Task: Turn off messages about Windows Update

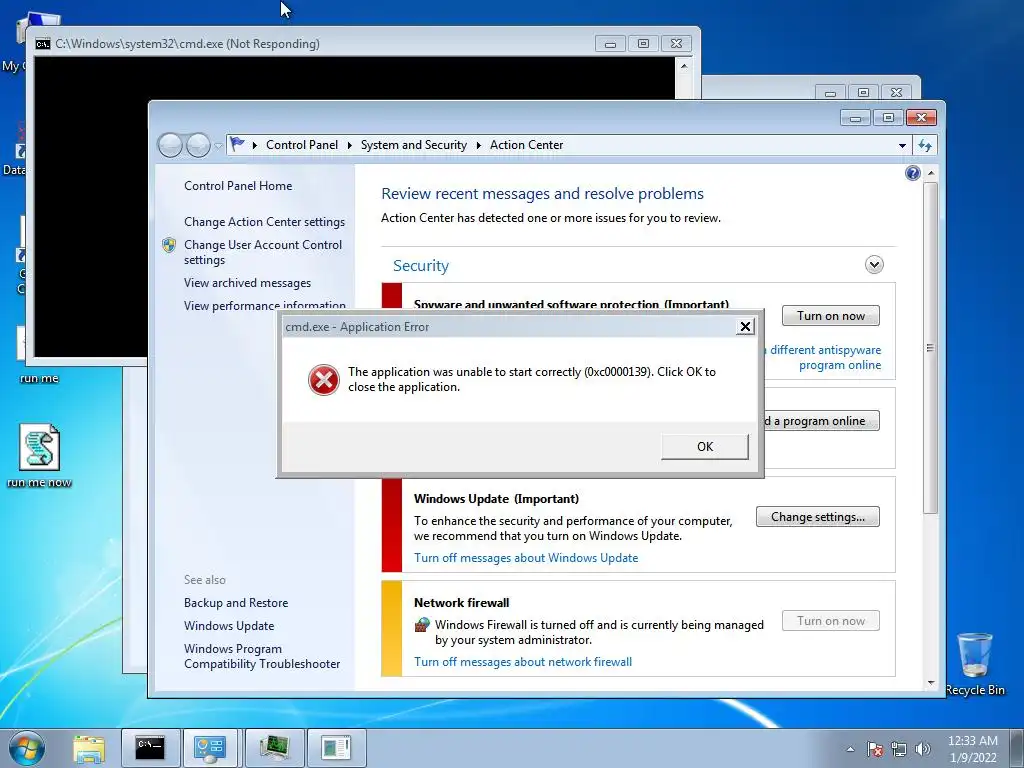Action: tap(526, 558)
